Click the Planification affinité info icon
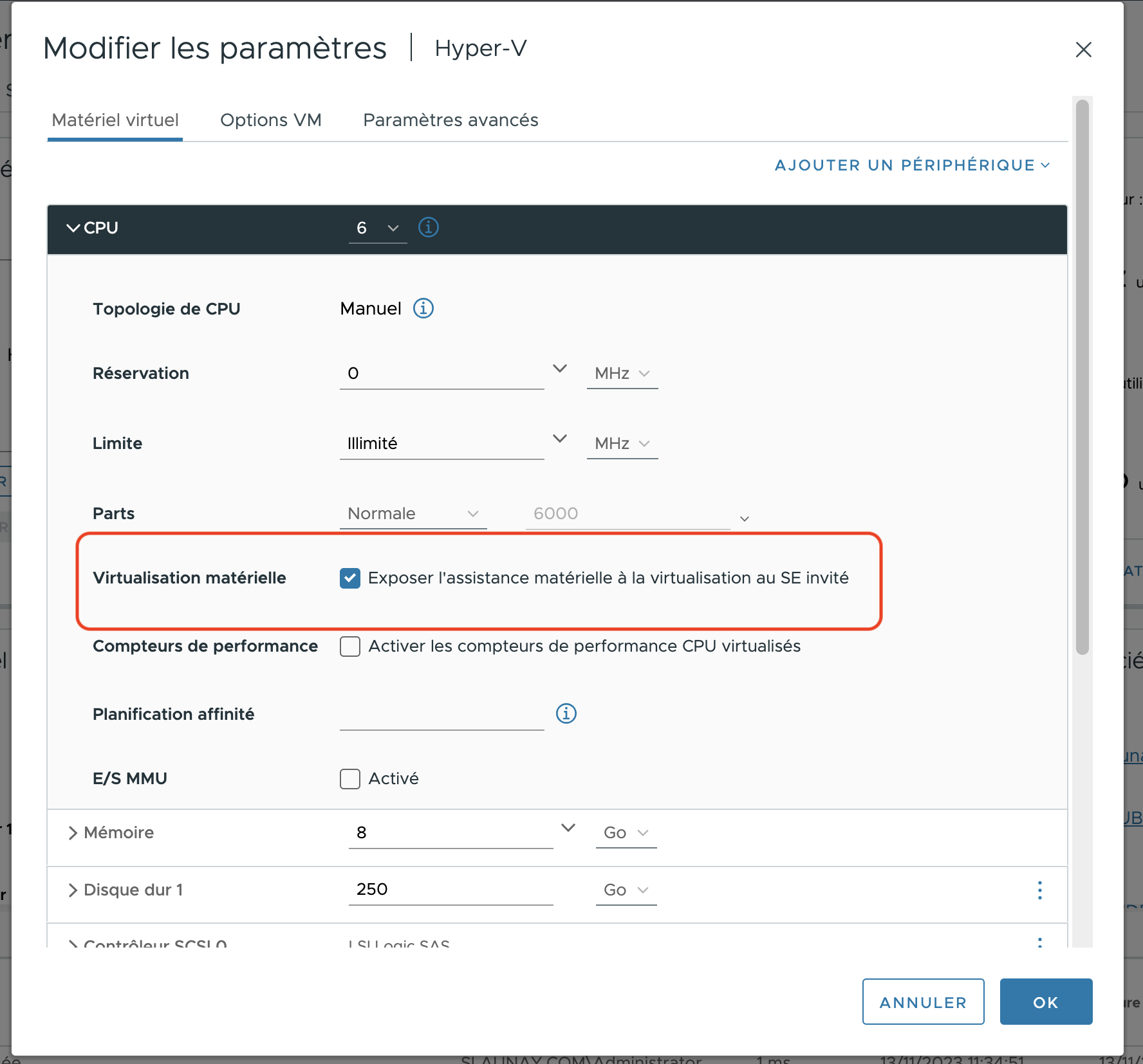This screenshot has width=1143, height=1064. coord(566,713)
